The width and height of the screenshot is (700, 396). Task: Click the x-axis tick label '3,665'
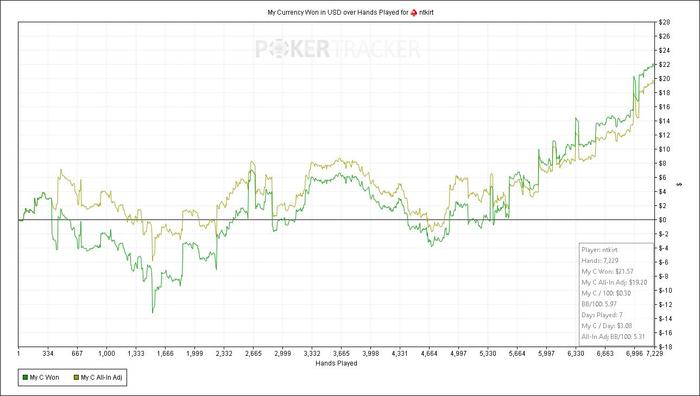point(342,354)
